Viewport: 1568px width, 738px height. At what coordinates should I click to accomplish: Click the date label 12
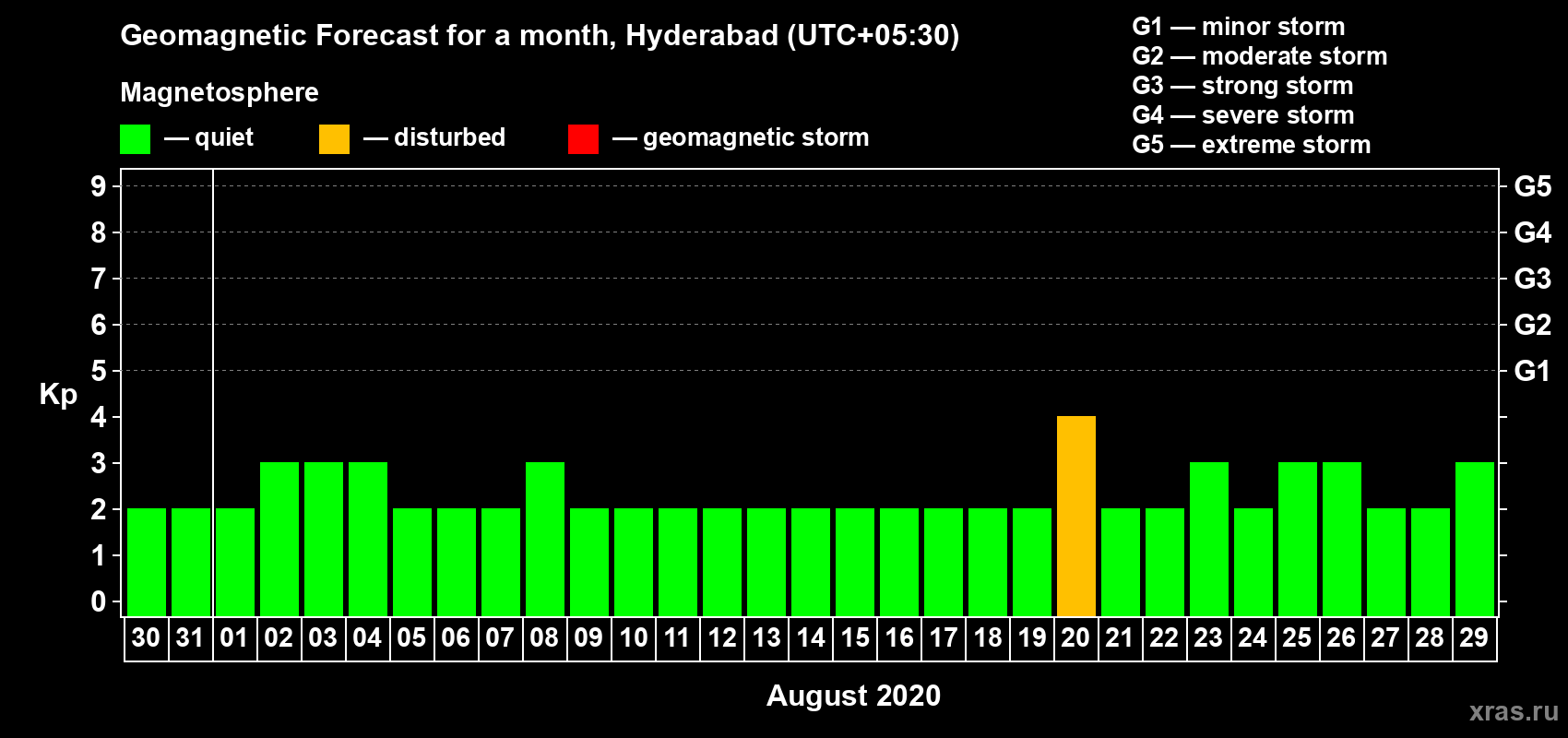pos(722,637)
